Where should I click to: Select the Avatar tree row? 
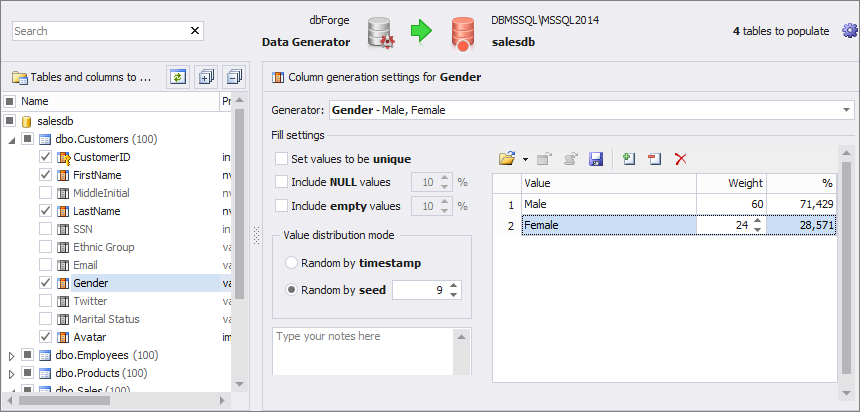coord(90,337)
